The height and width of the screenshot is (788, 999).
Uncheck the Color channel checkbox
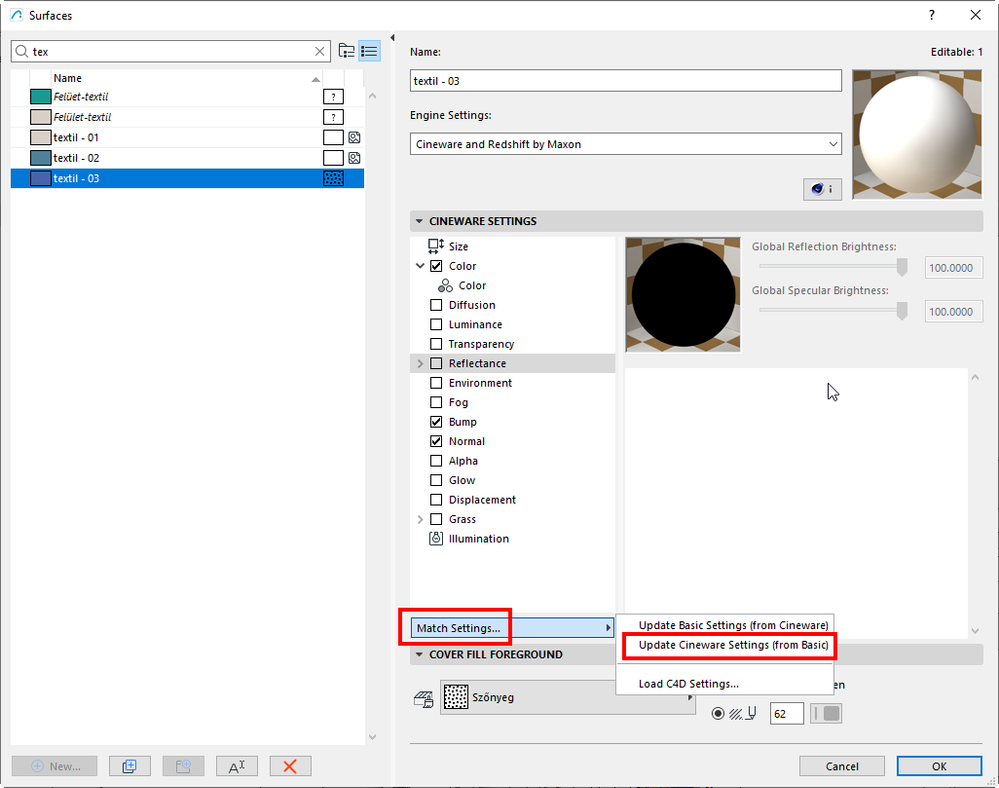[x=436, y=266]
